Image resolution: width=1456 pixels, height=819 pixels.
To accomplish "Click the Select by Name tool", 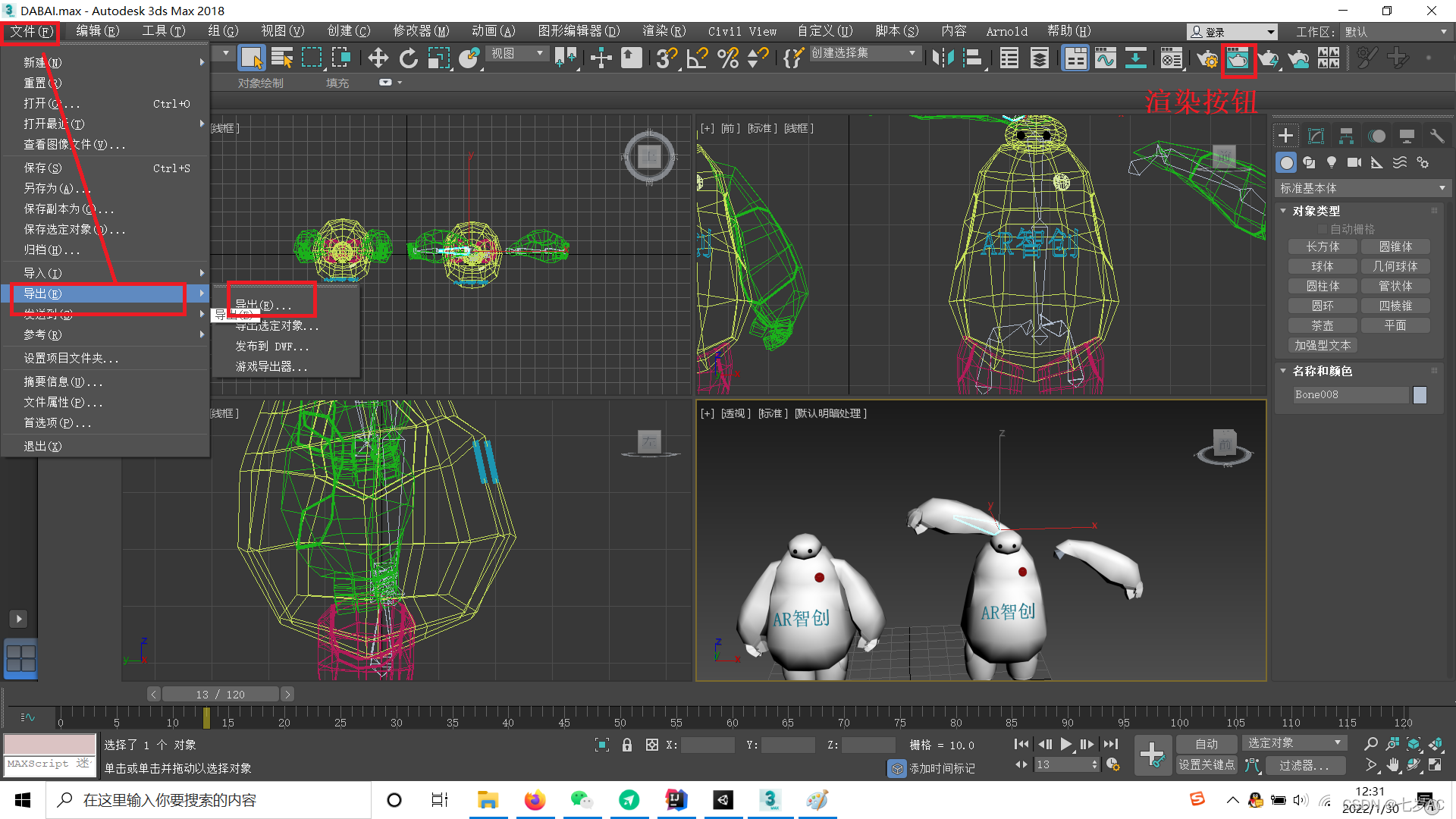I will pyautogui.click(x=281, y=58).
